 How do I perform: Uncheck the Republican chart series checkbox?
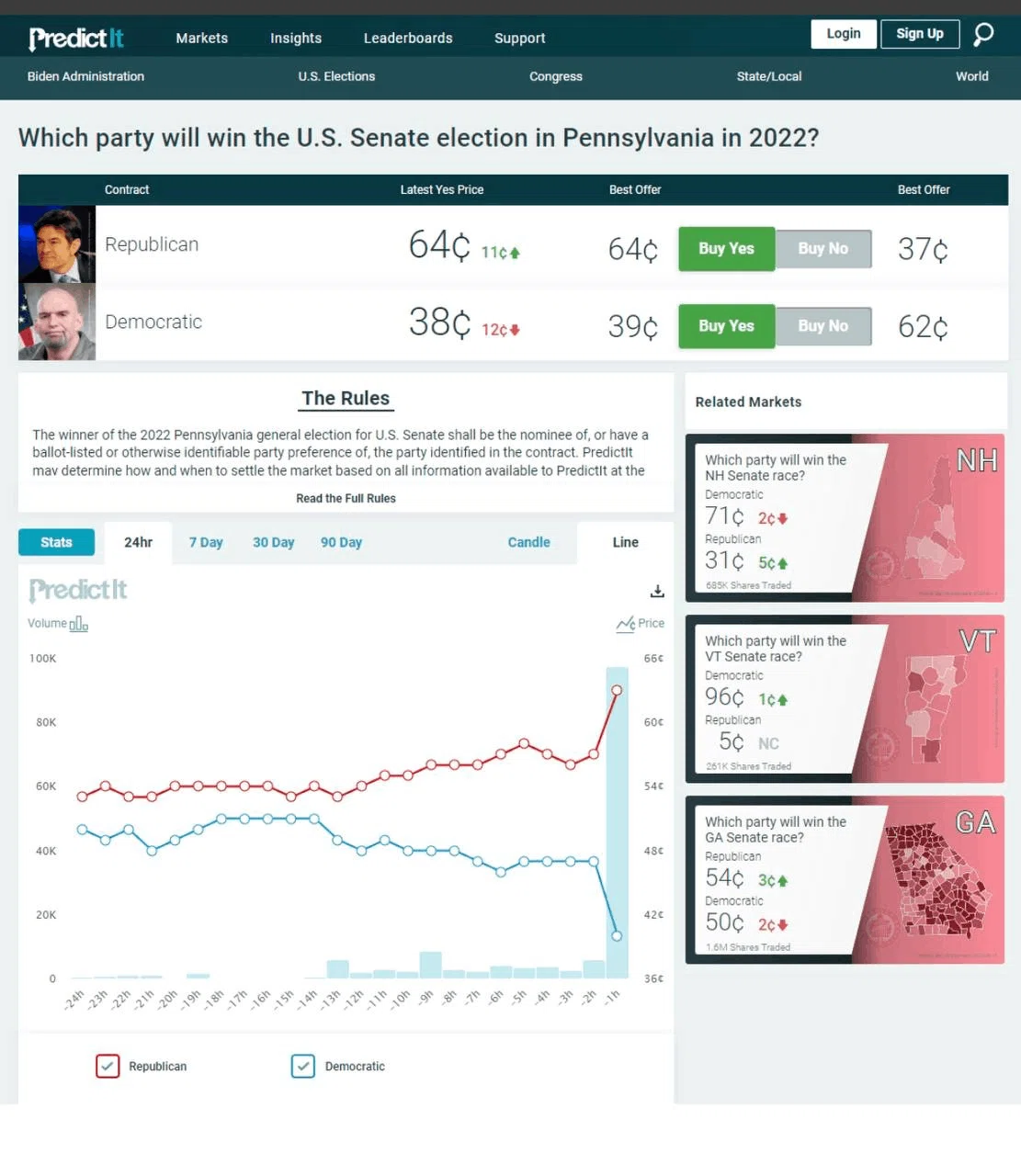pos(108,1066)
